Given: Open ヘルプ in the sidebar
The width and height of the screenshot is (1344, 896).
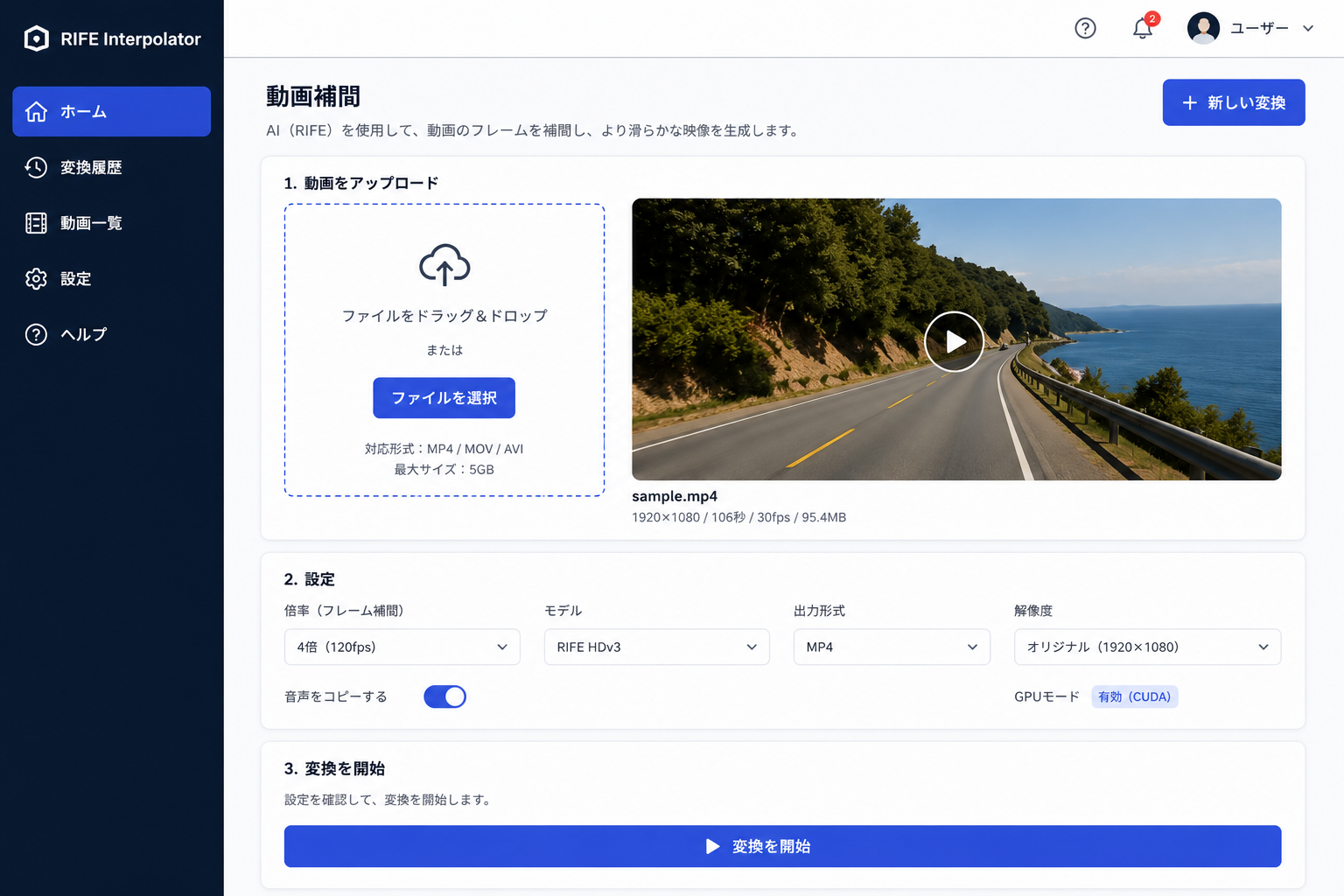Looking at the screenshot, I should 111,334.
